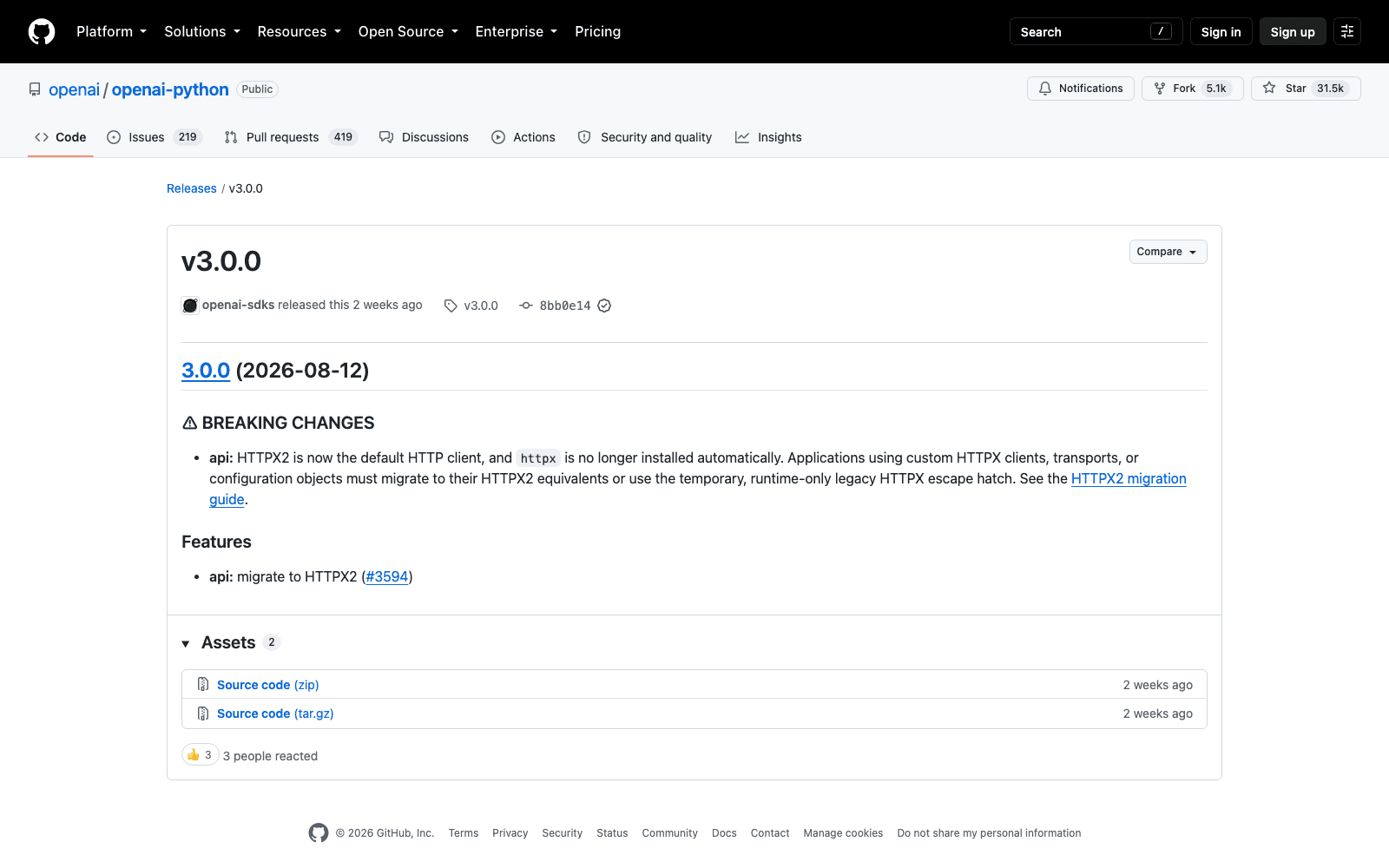Open the Security and quality tab
This screenshot has width=1389, height=868.
point(644,137)
